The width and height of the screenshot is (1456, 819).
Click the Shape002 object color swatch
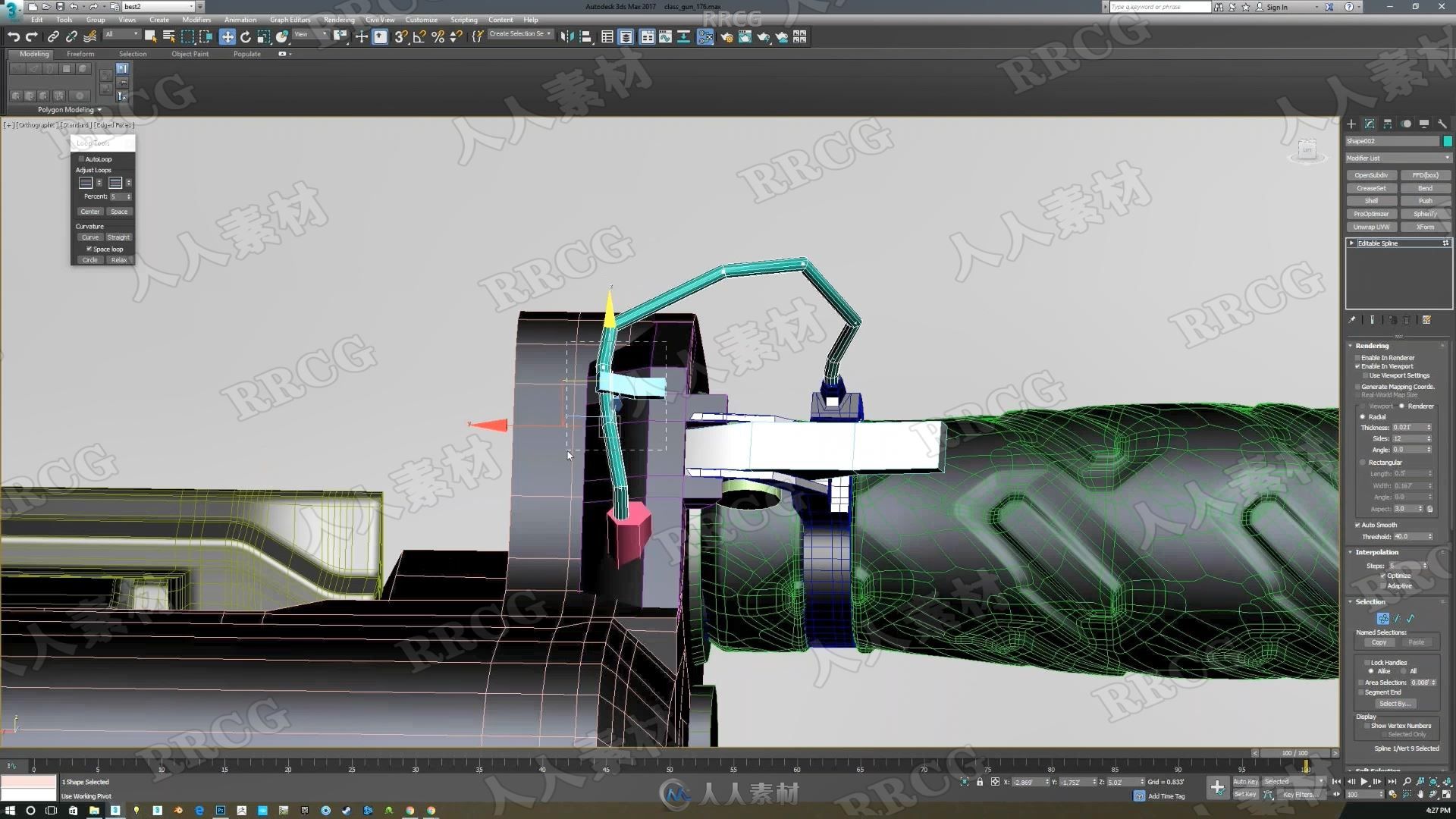(1447, 141)
